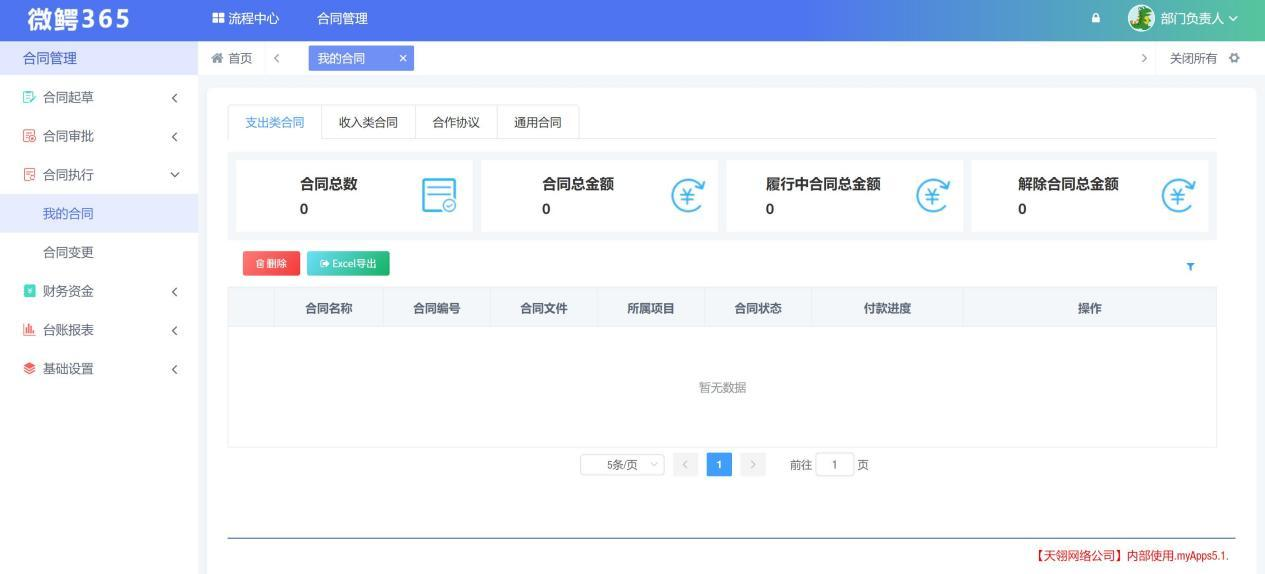The width and height of the screenshot is (1265, 574).
Task: Select 合同变更 in the sidebar
Action: coord(68,252)
